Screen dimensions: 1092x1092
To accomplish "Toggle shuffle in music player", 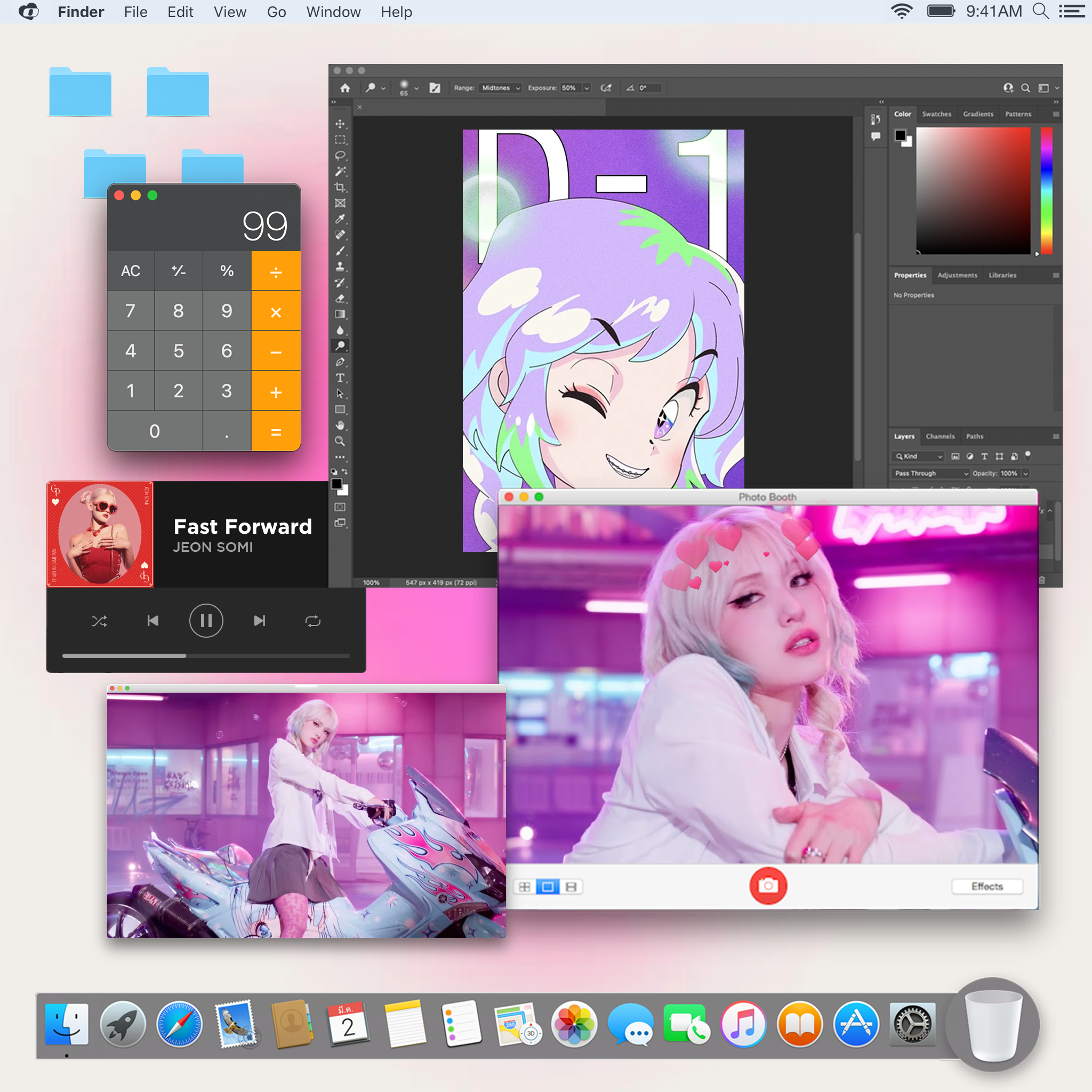I will [100, 621].
